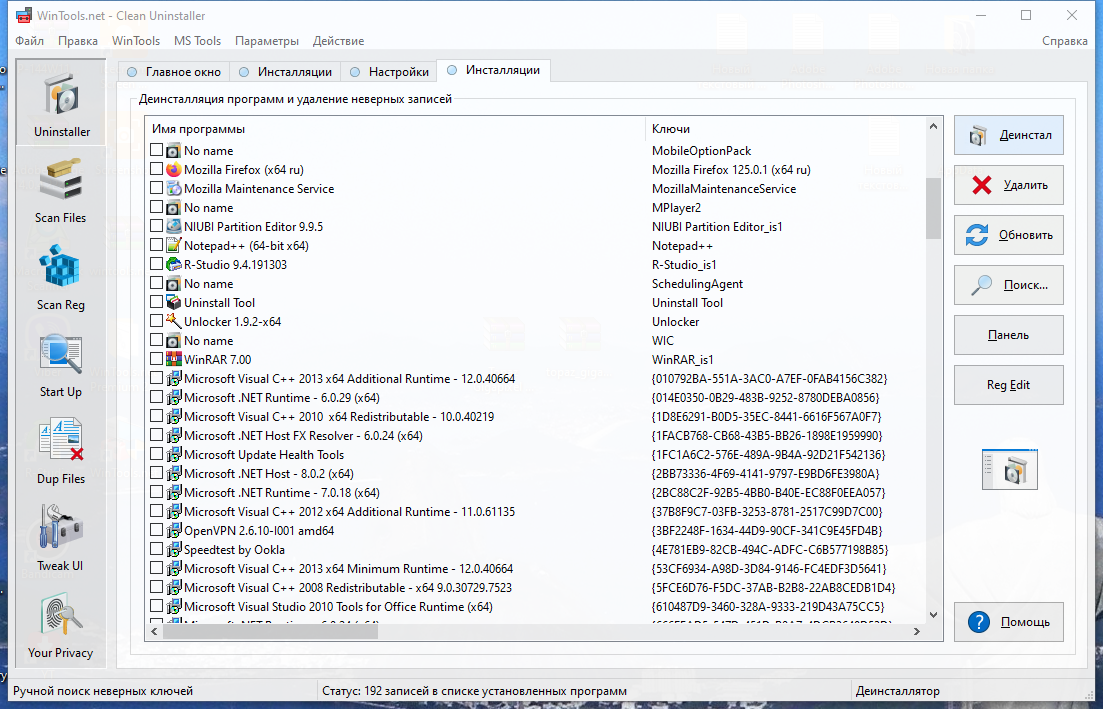Click the vertical scrollbar up arrow
The height and width of the screenshot is (709, 1103).
pyautogui.click(x=933, y=127)
